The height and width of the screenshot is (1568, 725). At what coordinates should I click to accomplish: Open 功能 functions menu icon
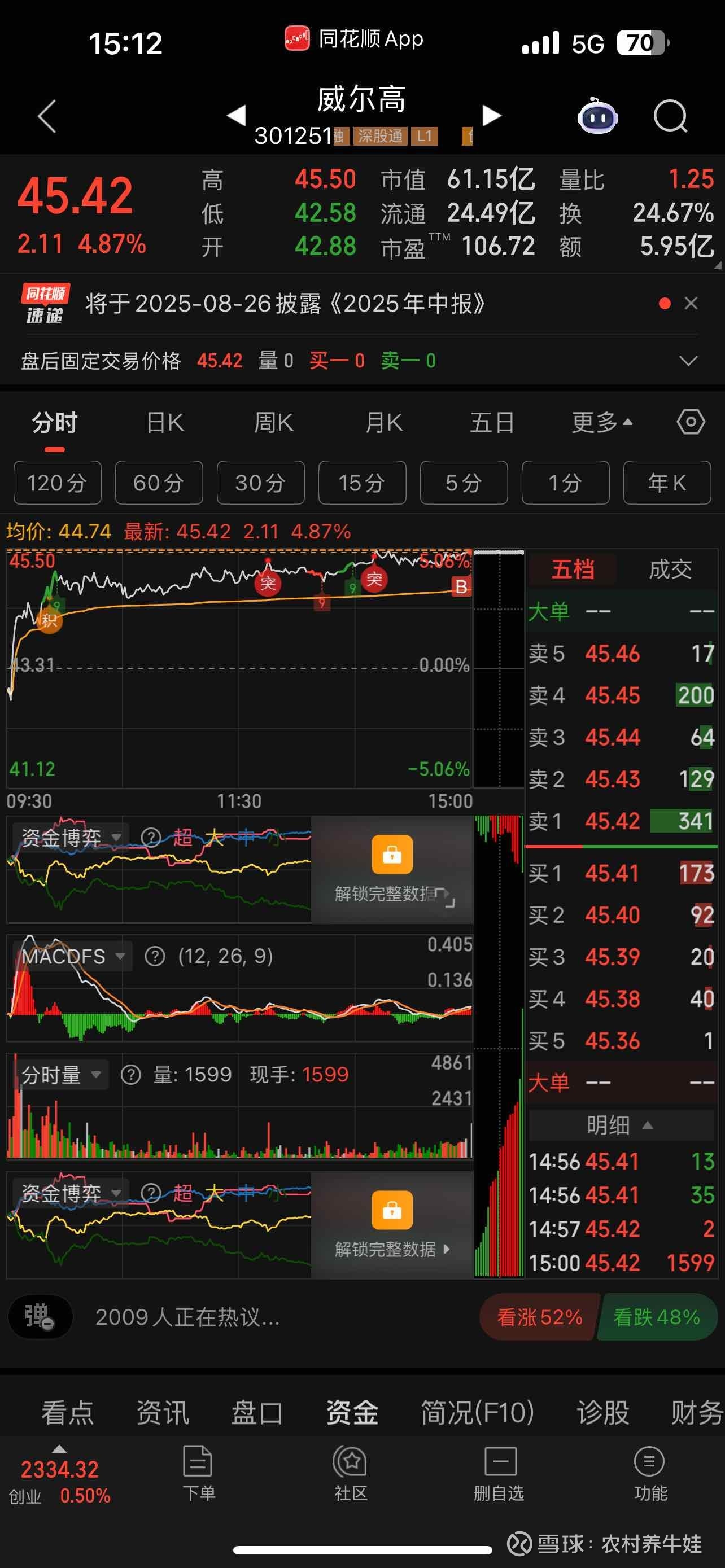coord(649,1474)
